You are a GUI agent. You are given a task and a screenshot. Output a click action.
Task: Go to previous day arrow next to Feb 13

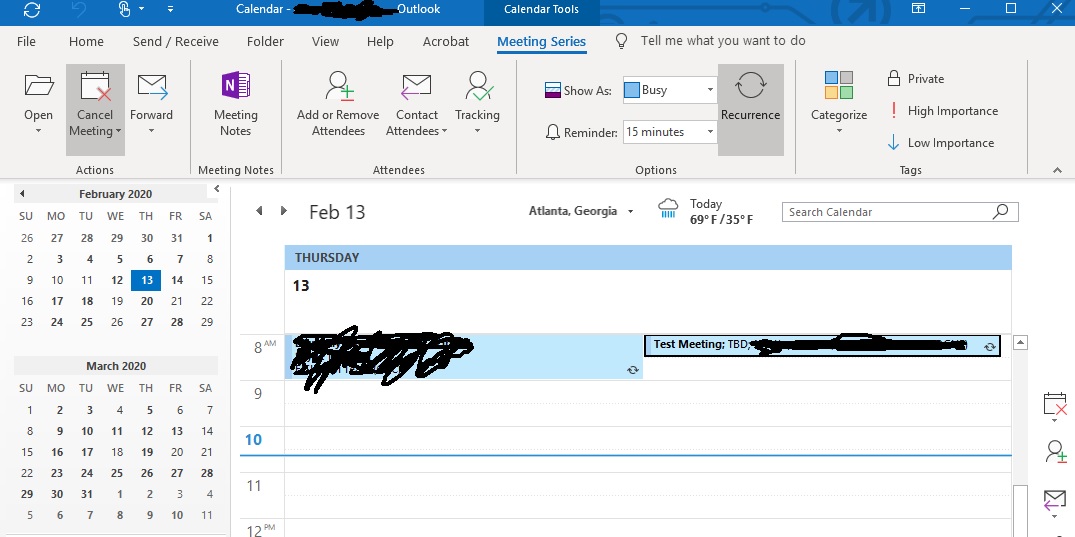pyautogui.click(x=259, y=211)
